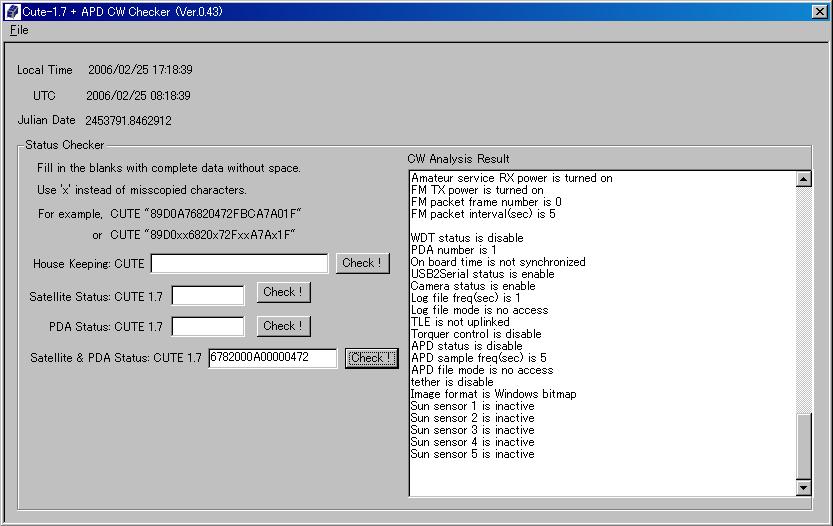Click the Satellite & PDA Status input field
This screenshot has width=833, height=526.
pyautogui.click(x=273, y=358)
